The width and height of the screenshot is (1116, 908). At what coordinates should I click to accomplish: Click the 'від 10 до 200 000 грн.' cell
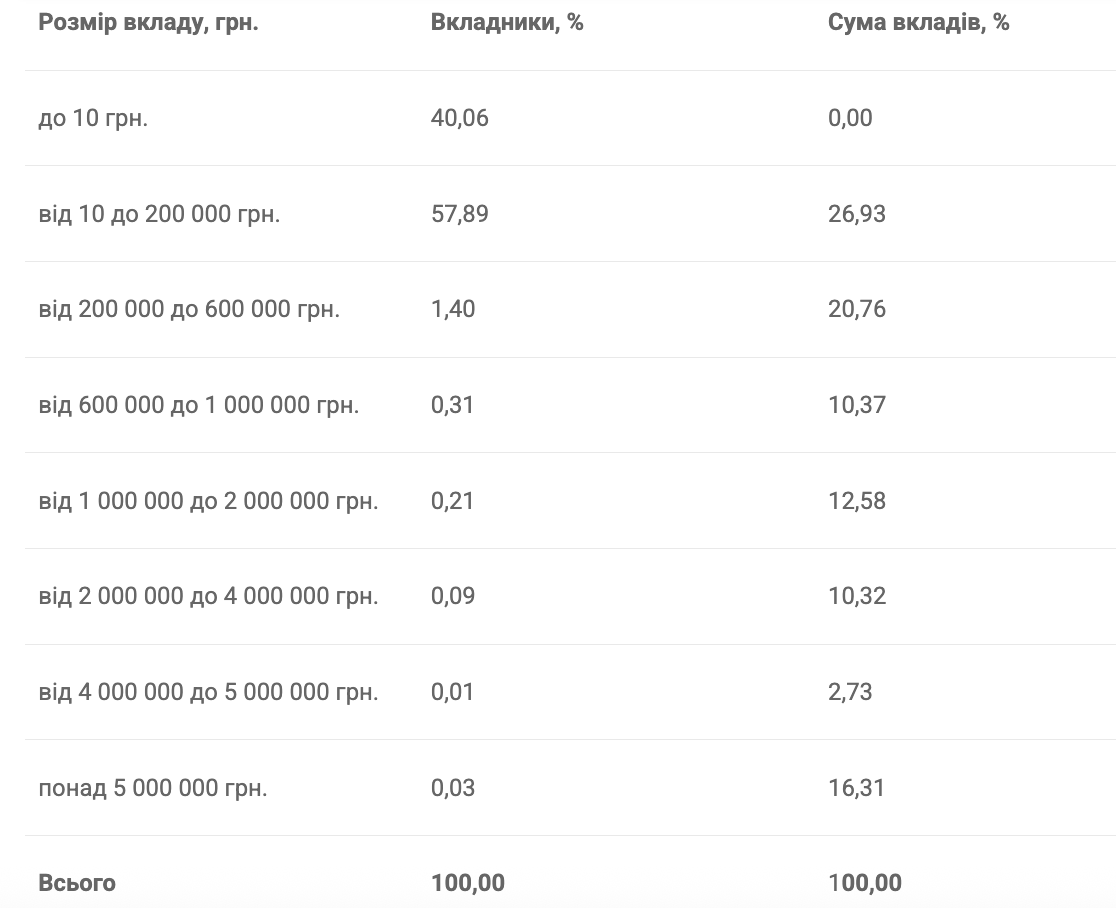(159, 214)
